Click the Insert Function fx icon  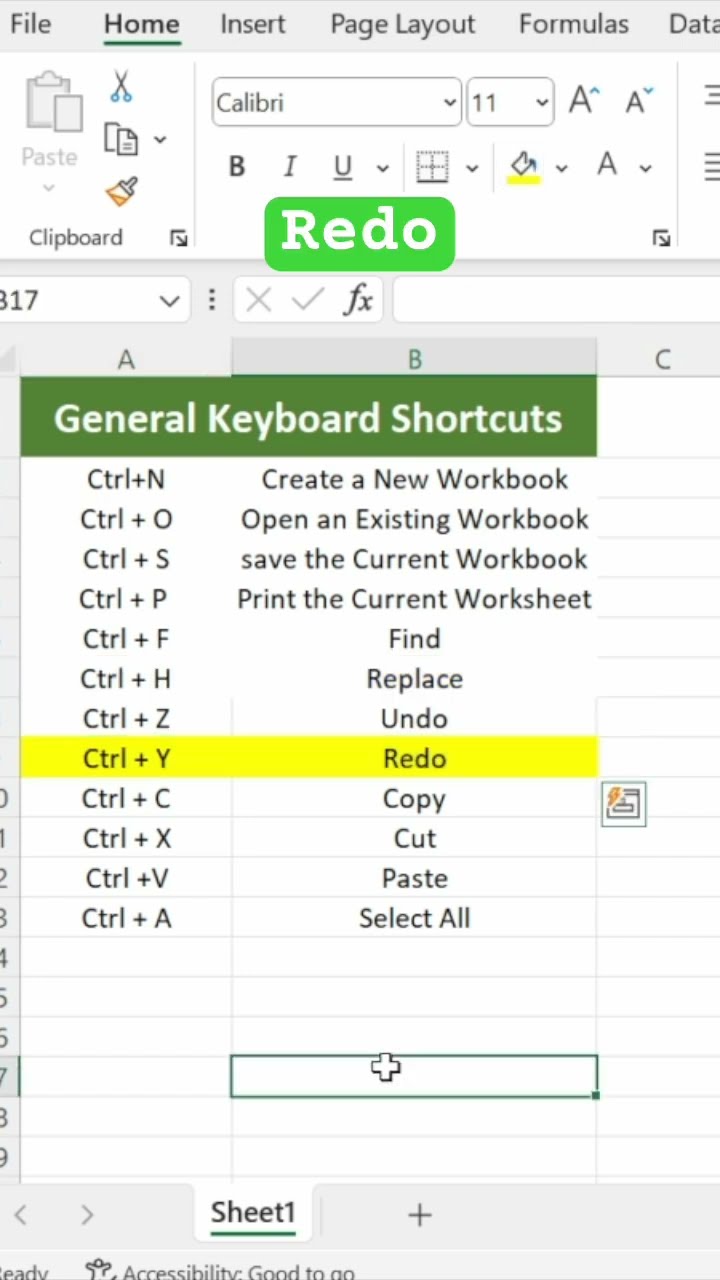[x=358, y=300]
